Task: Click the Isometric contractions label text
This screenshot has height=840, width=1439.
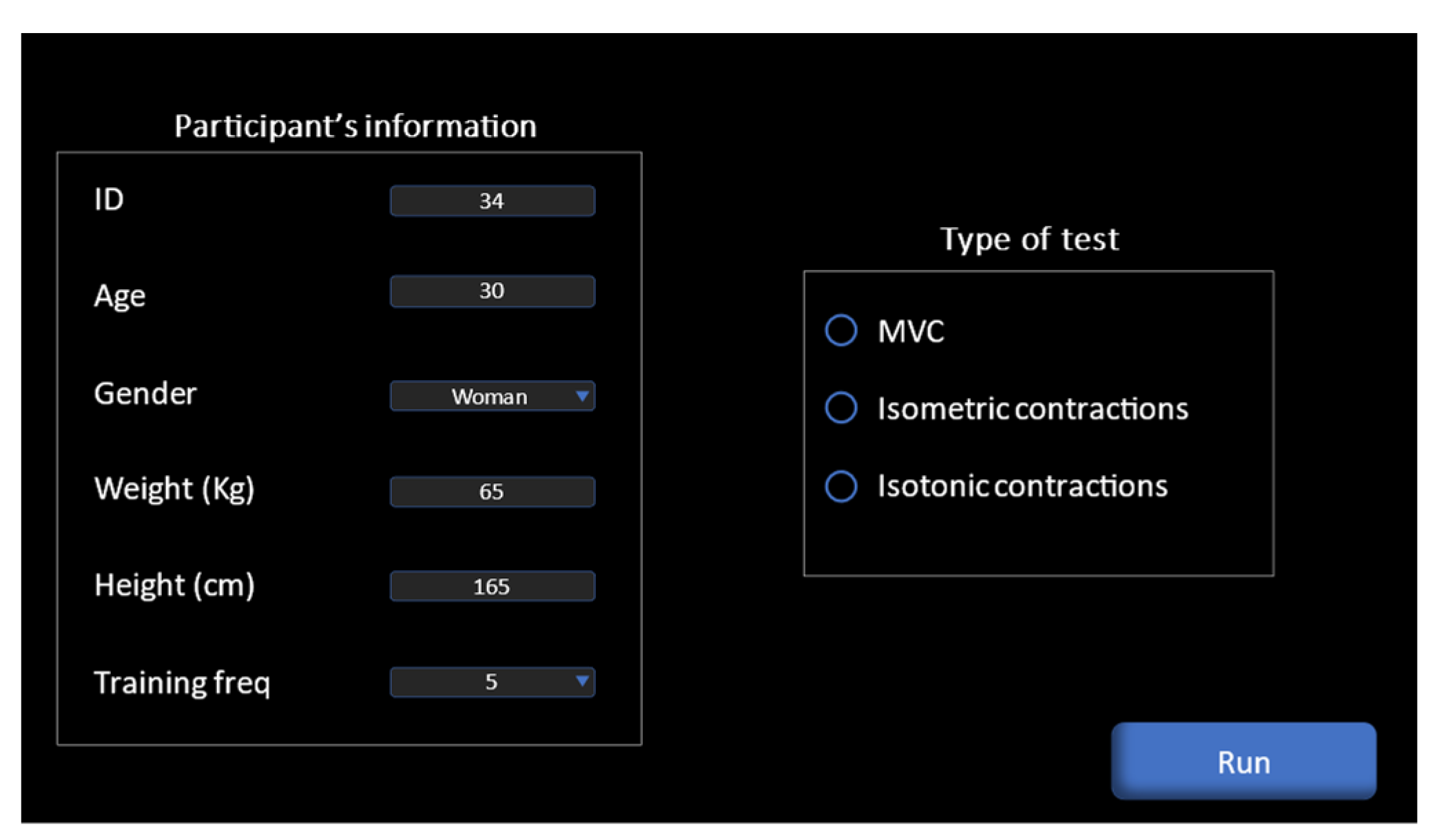Action: pos(1033,409)
